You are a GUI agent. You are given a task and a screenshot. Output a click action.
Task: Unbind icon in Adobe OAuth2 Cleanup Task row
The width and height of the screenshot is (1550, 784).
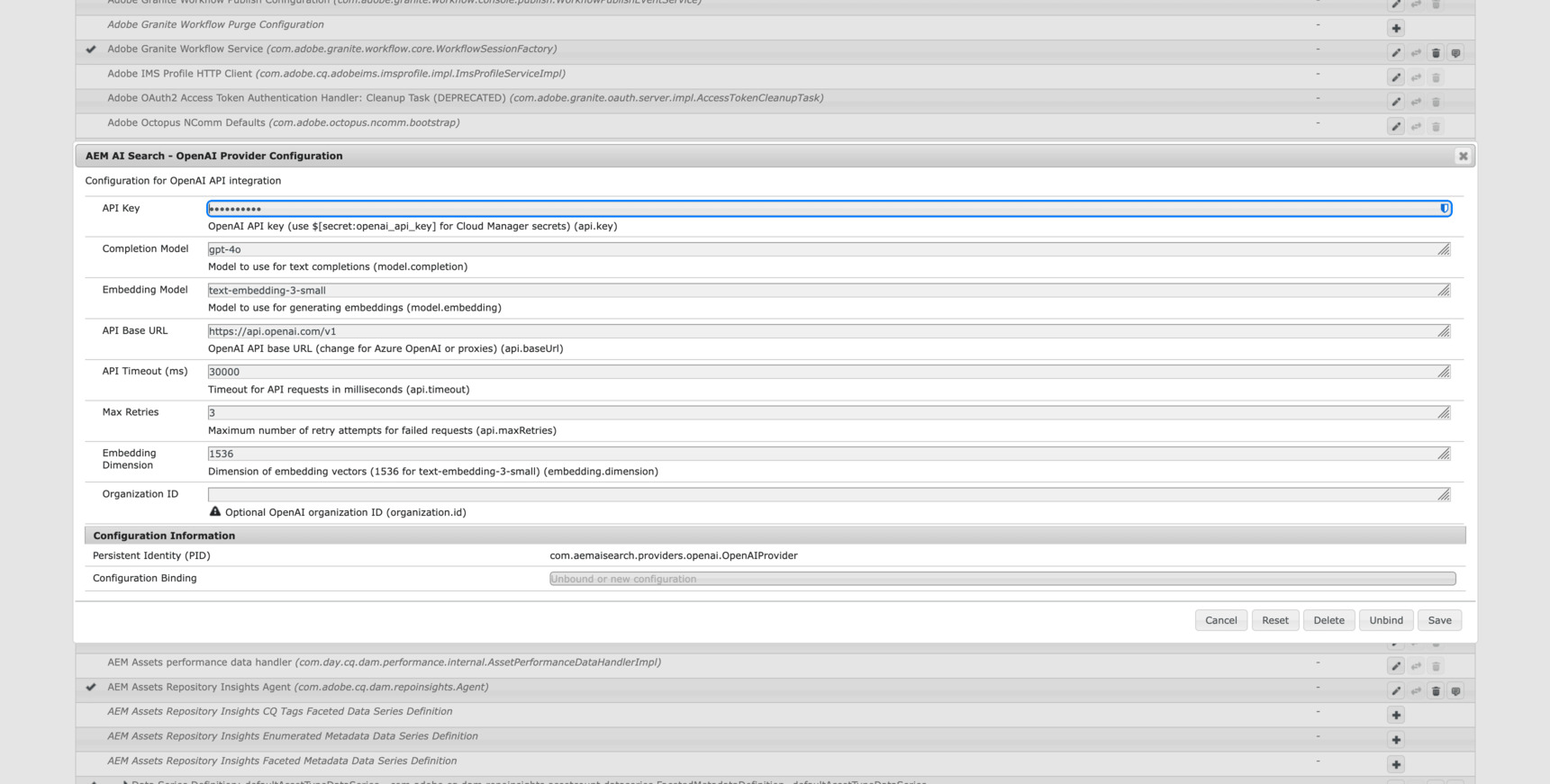click(x=1416, y=102)
